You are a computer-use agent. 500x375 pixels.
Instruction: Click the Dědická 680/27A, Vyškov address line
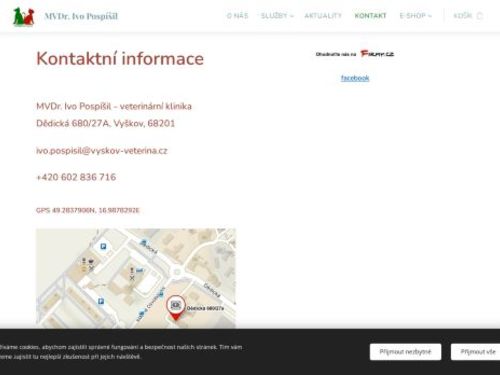tap(105, 123)
